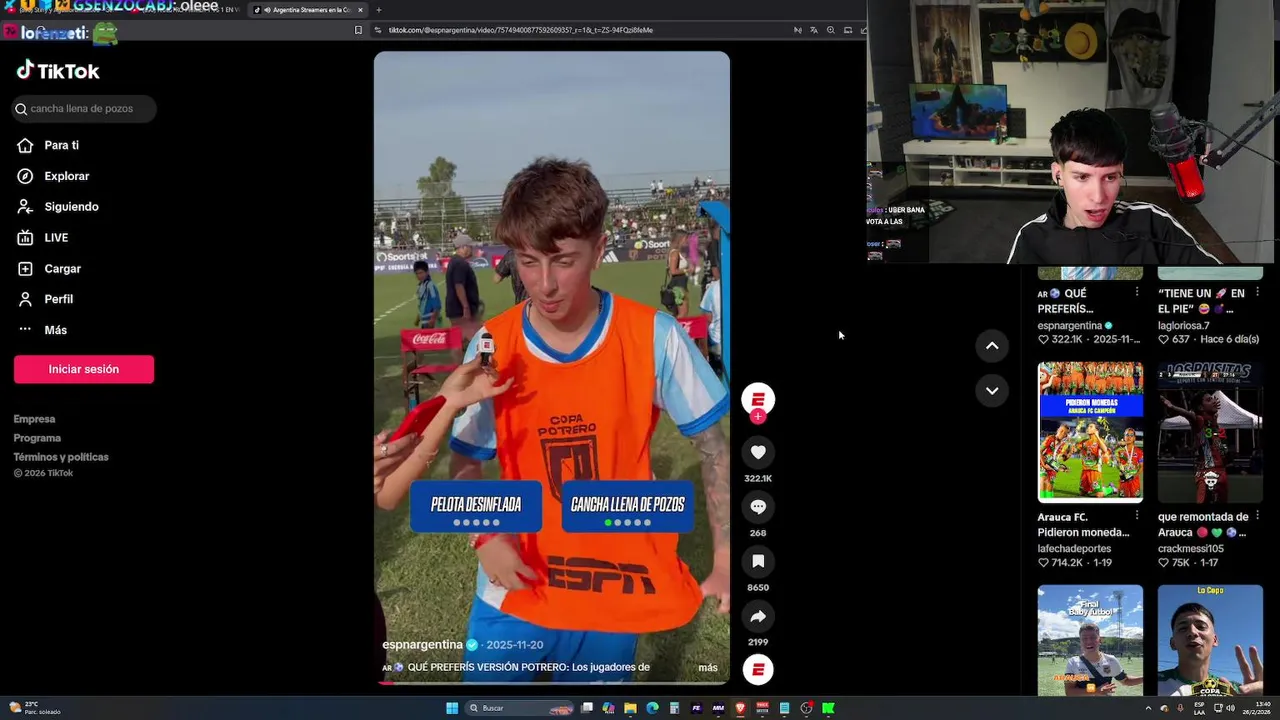The height and width of the screenshot is (720, 1280).
Task: Click espnargentina under QUÉ PREFERÍS card
Action: coord(1069,325)
